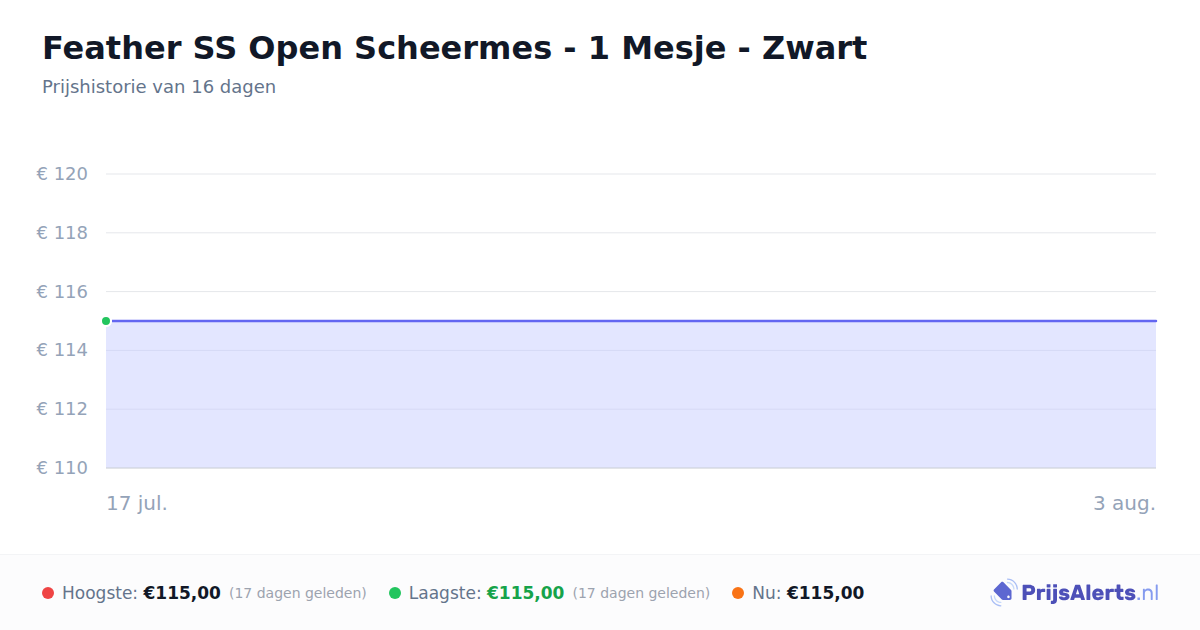
Task: Click the green Laagste €115,00 price value
Action: coord(525,593)
